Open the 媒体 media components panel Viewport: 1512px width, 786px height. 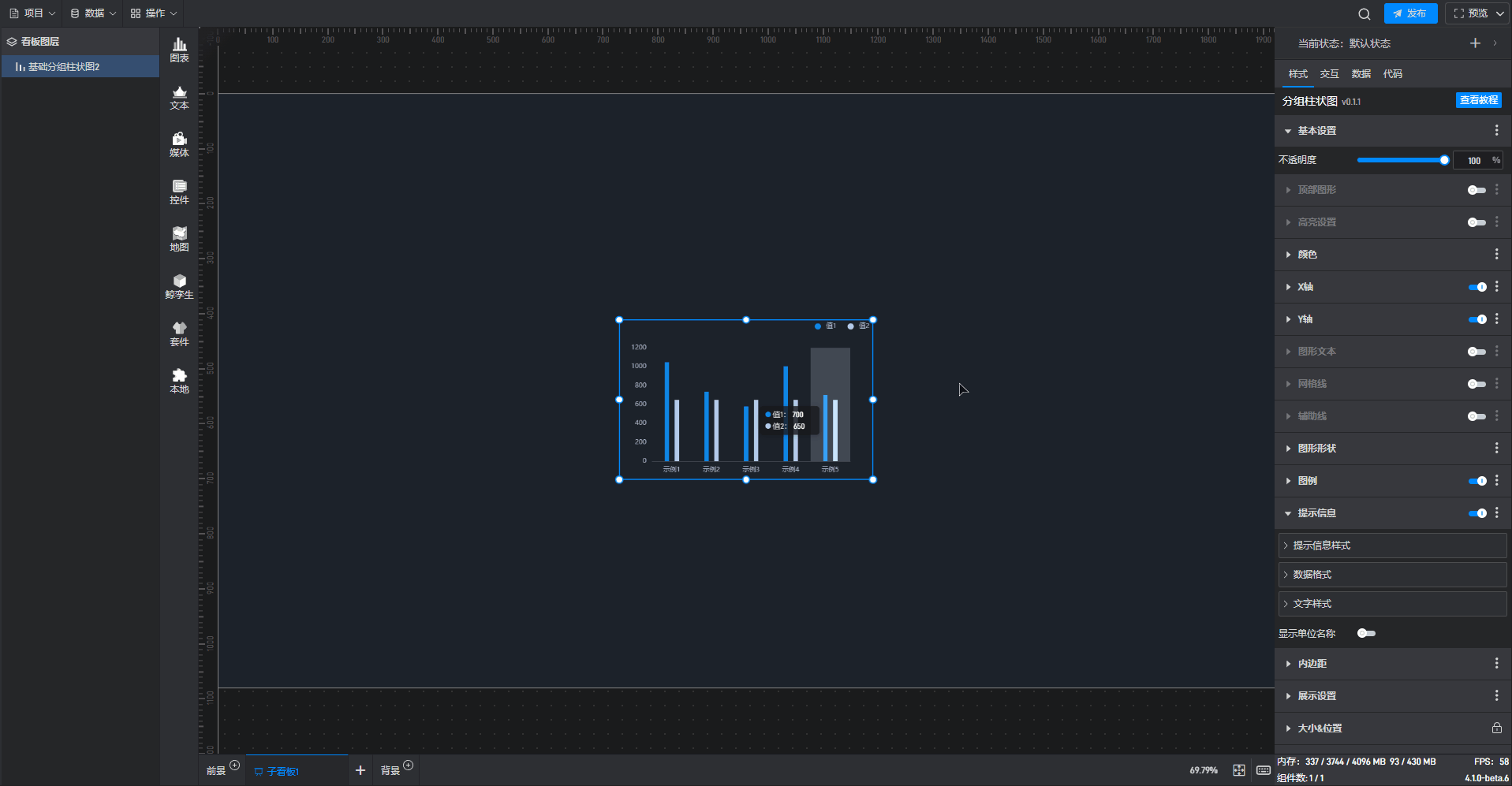pos(179,145)
